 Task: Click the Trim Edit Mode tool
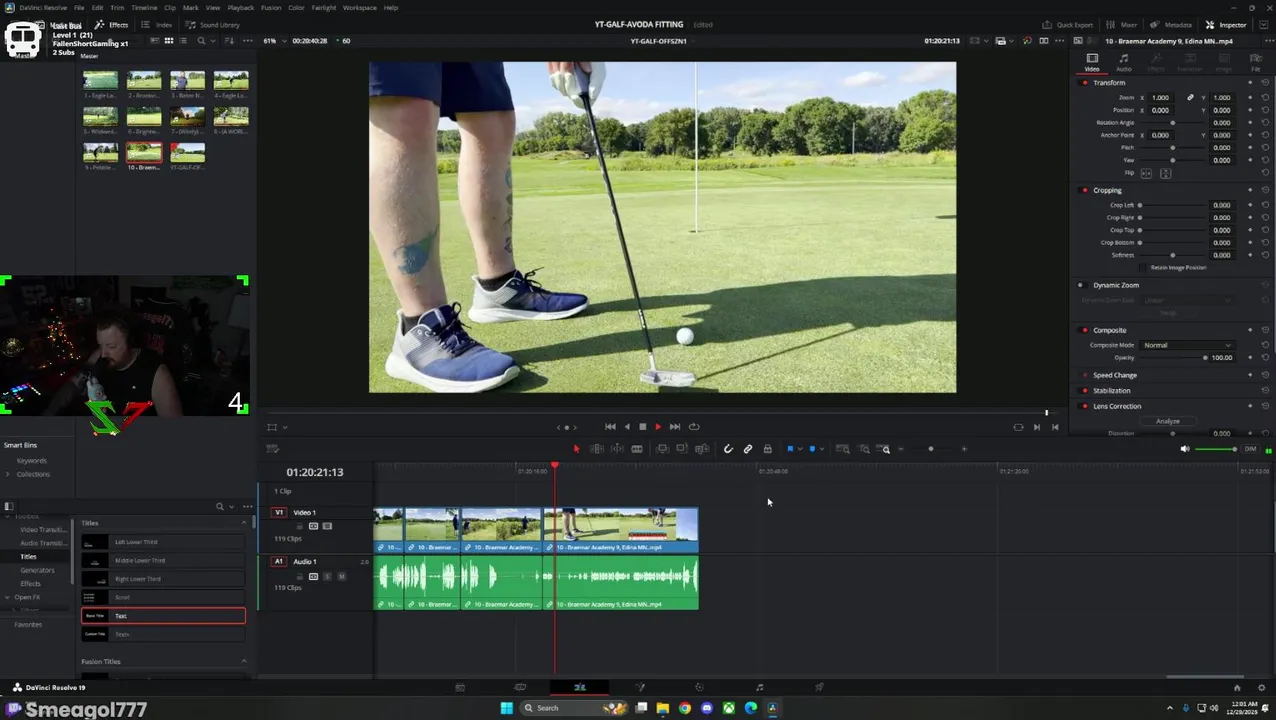pos(597,449)
